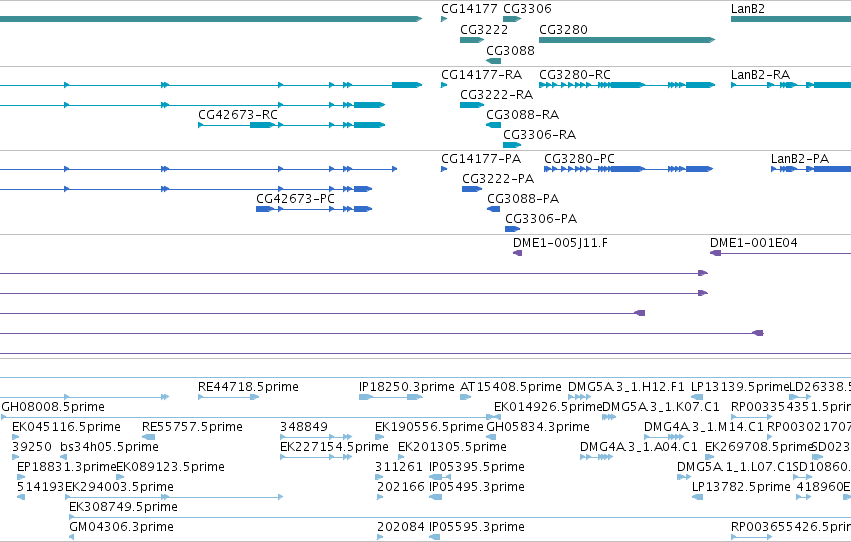This screenshot has height=542, width=851.
Task: Open the LanB2 gene feature label
Action: point(747,9)
